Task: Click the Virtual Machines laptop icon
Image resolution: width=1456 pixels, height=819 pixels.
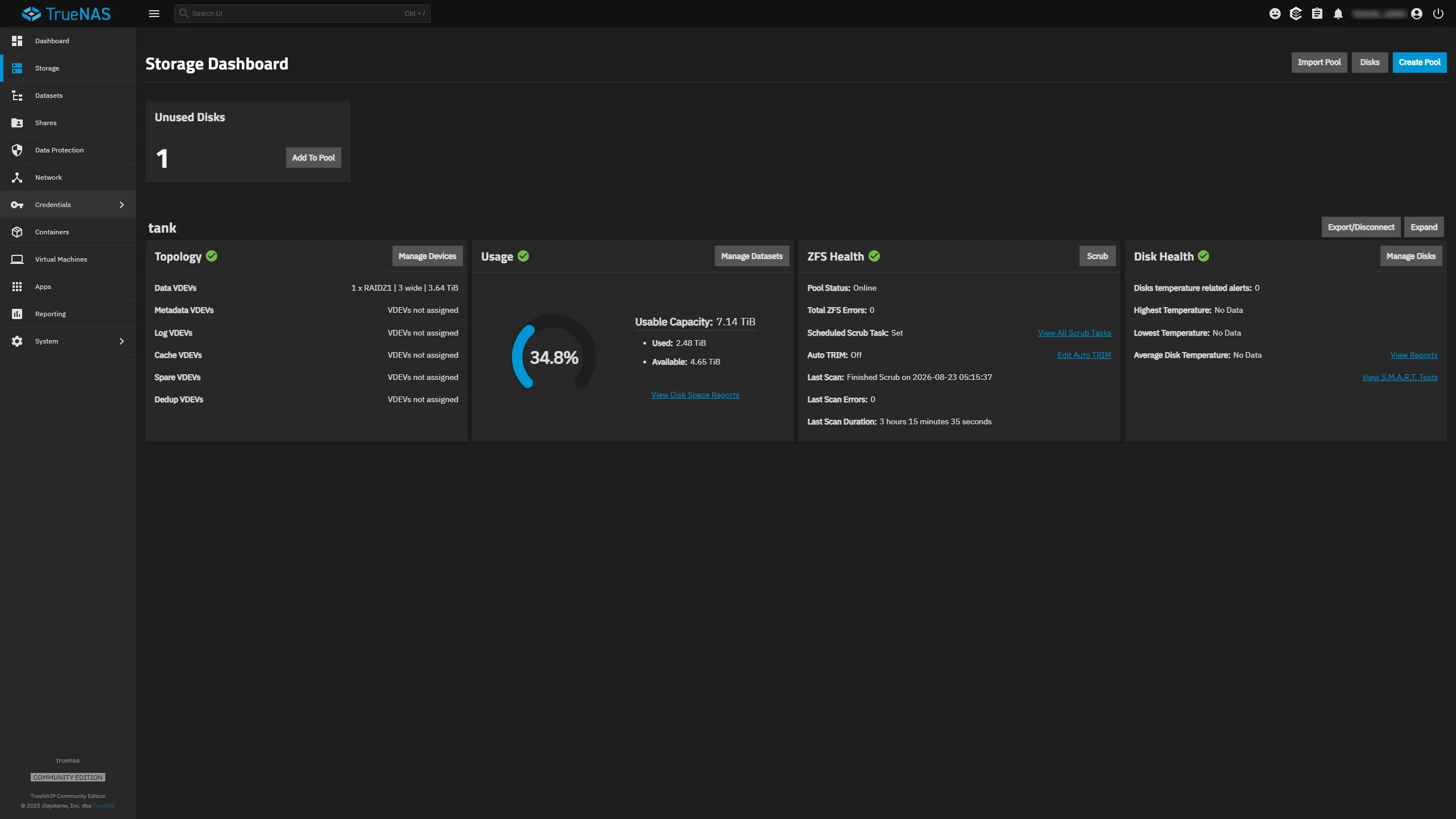Action: [x=17, y=259]
